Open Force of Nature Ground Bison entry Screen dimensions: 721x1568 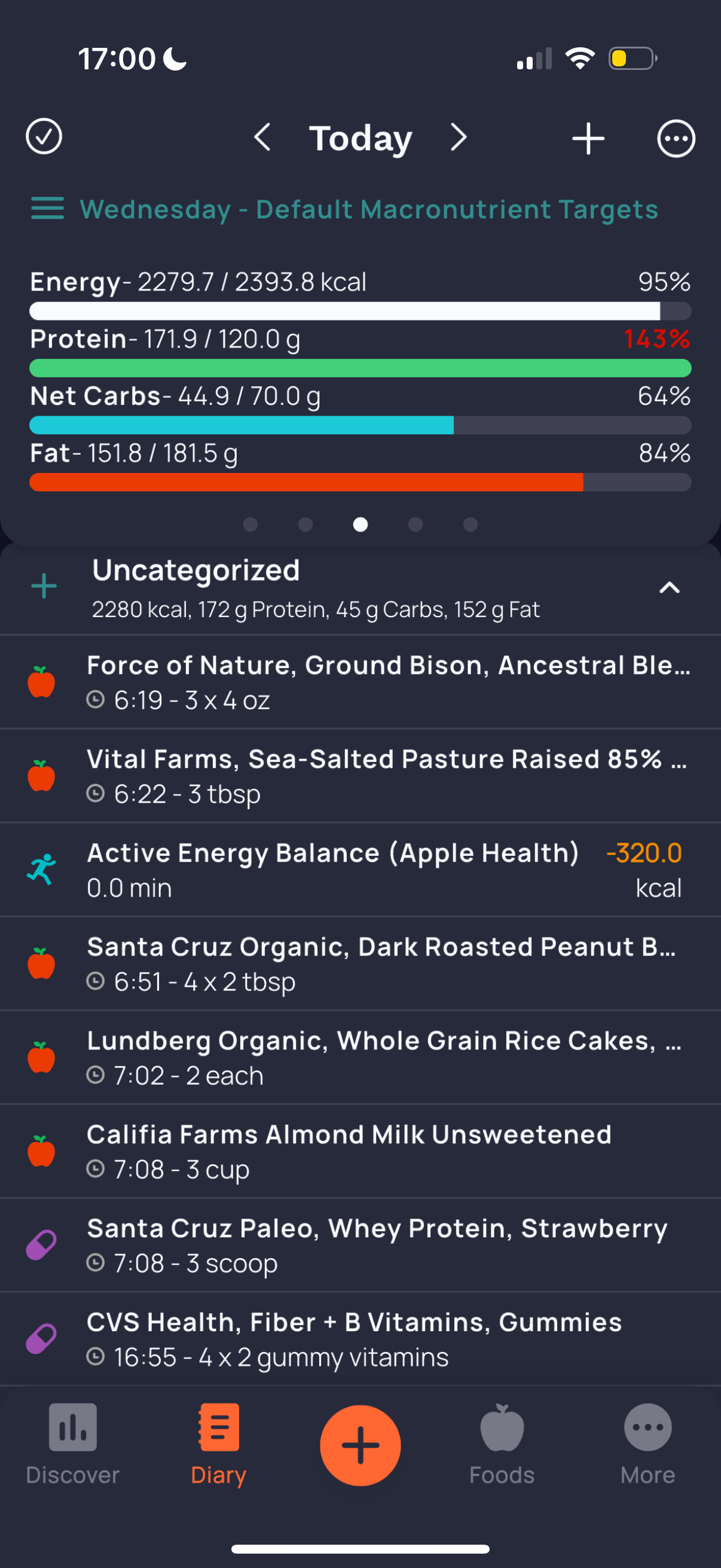pyautogui.click(x=360, y=682)
